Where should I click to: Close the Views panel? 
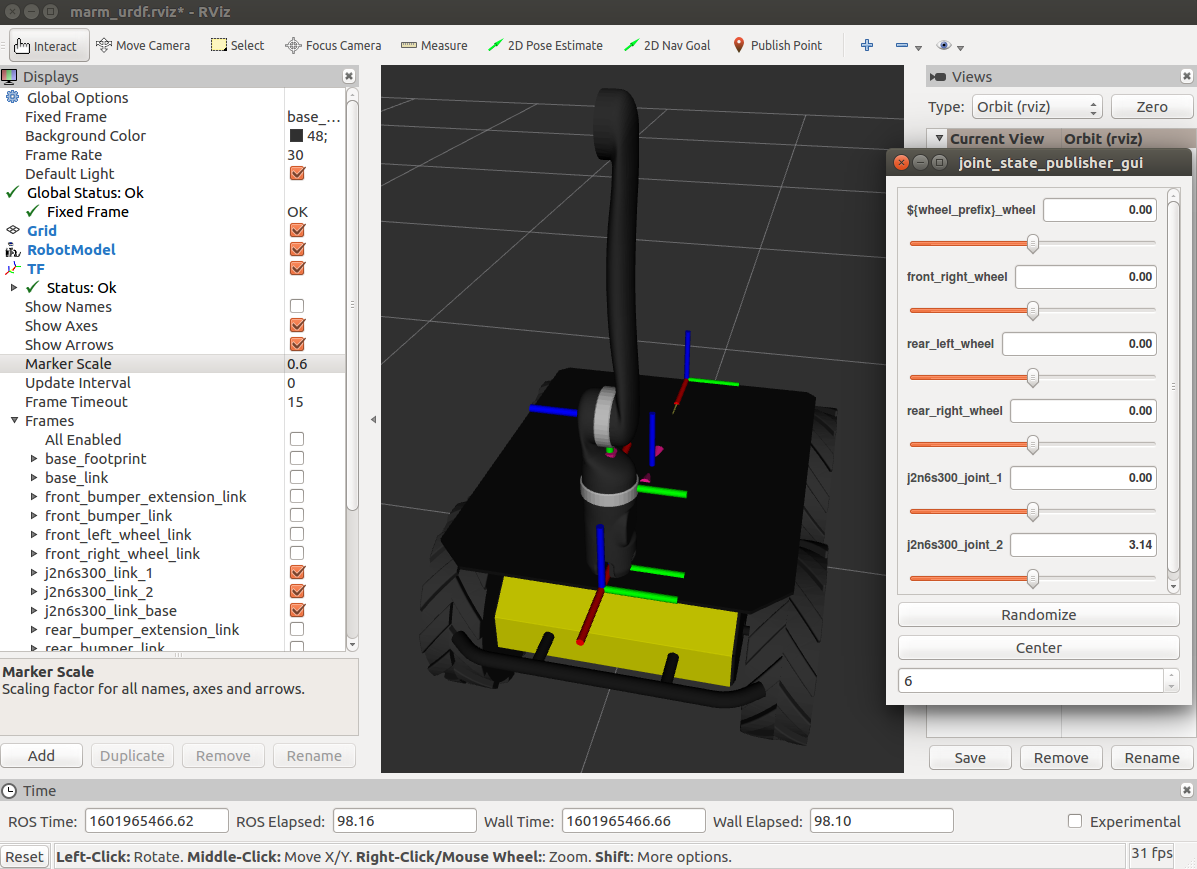pos(1186,76)
